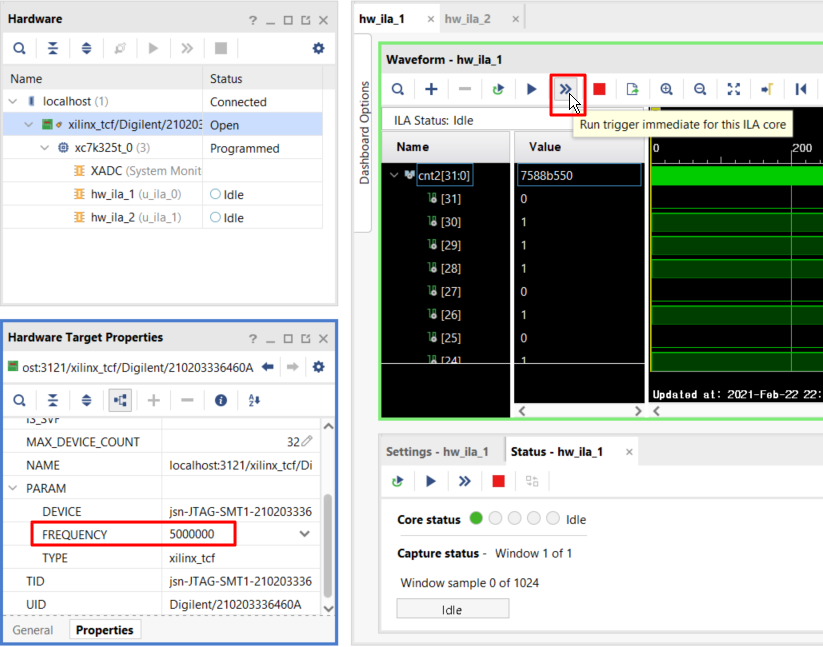Collapse all items in Hardware panel
Screen dimensions: 823x647
[53, 49]
